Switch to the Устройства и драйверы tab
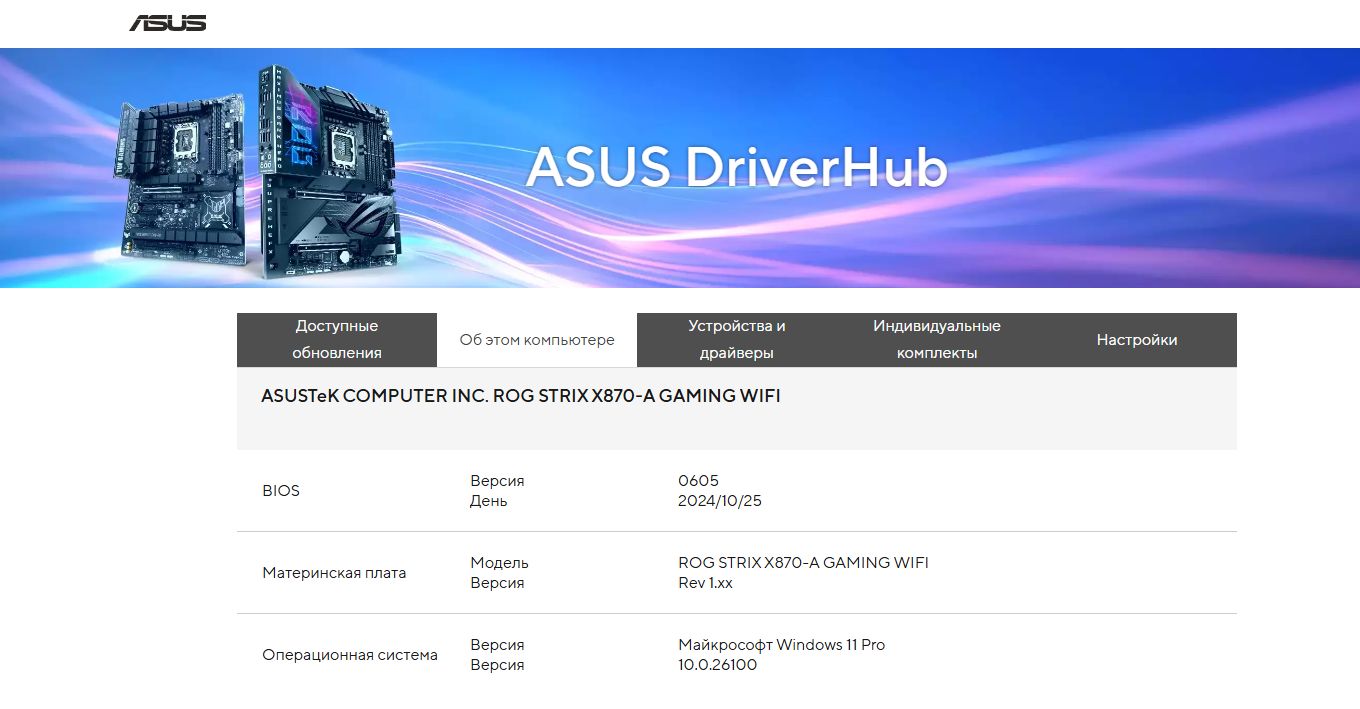Image resolution: width=1360 pixels, height=709 pixels. (737, 340)
